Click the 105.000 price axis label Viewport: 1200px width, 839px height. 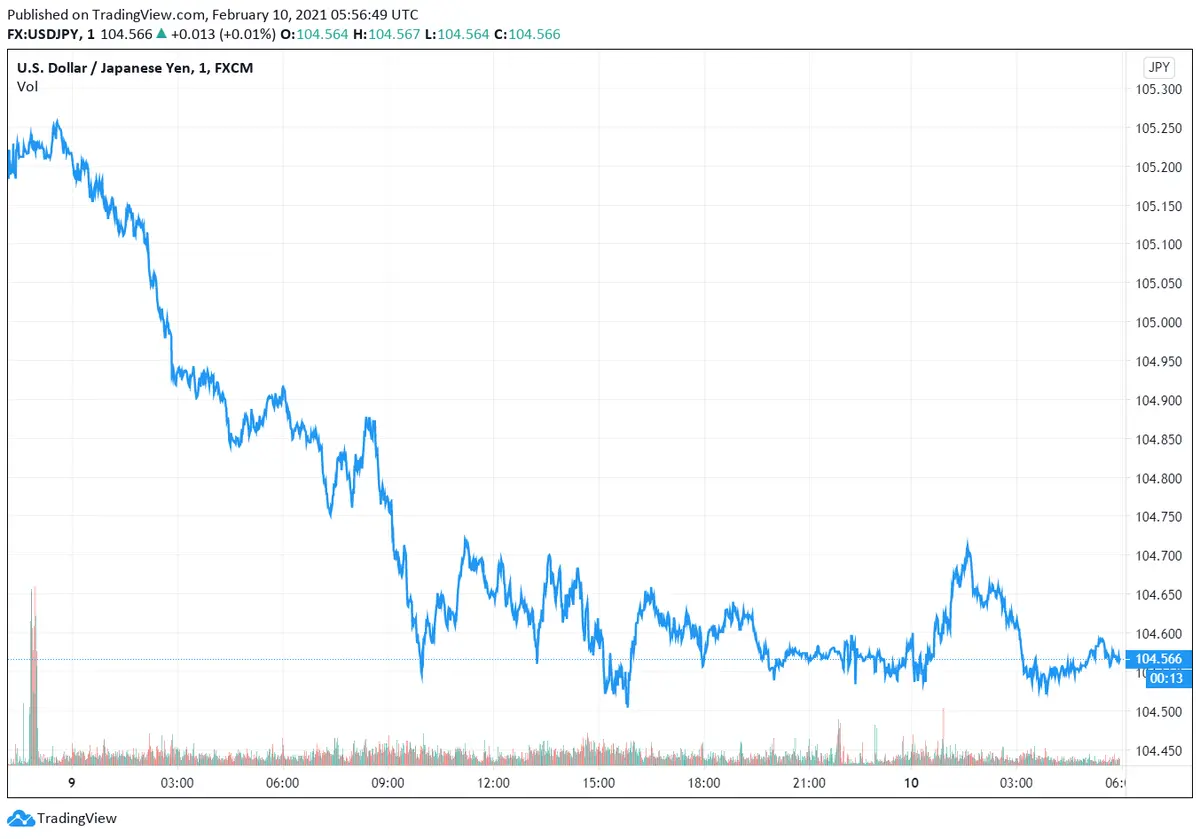(1158, 322)
